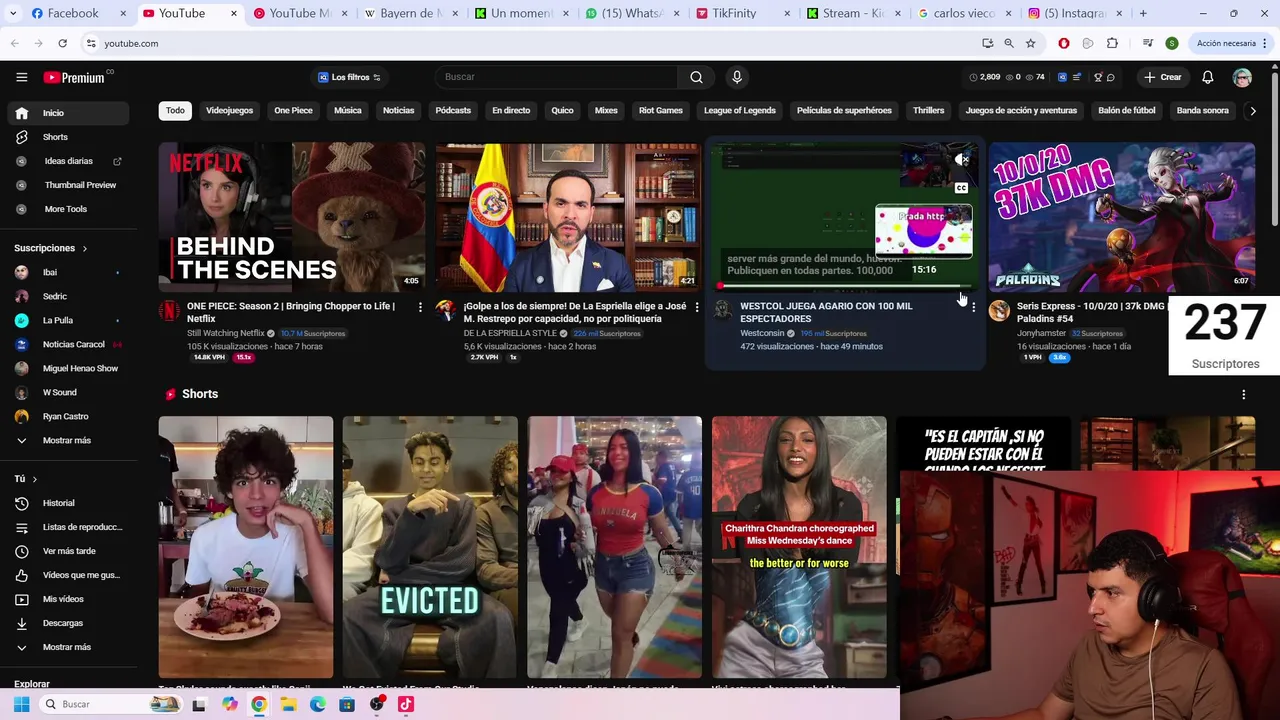Seek on WESTCOL preview progress bar

pos(845,286)
